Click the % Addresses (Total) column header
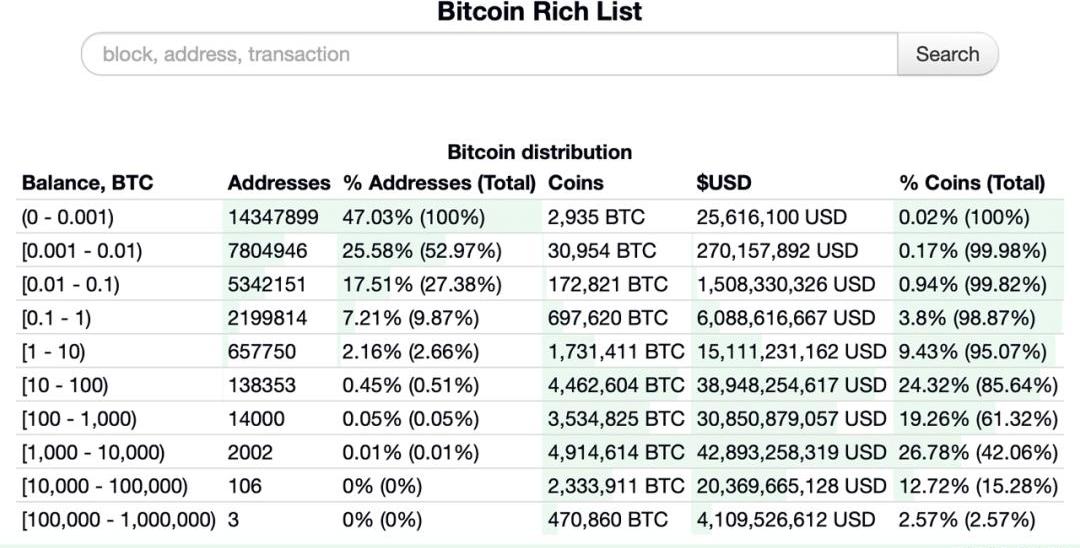This screenshot has width=1080, height=548. pos(439,183)
